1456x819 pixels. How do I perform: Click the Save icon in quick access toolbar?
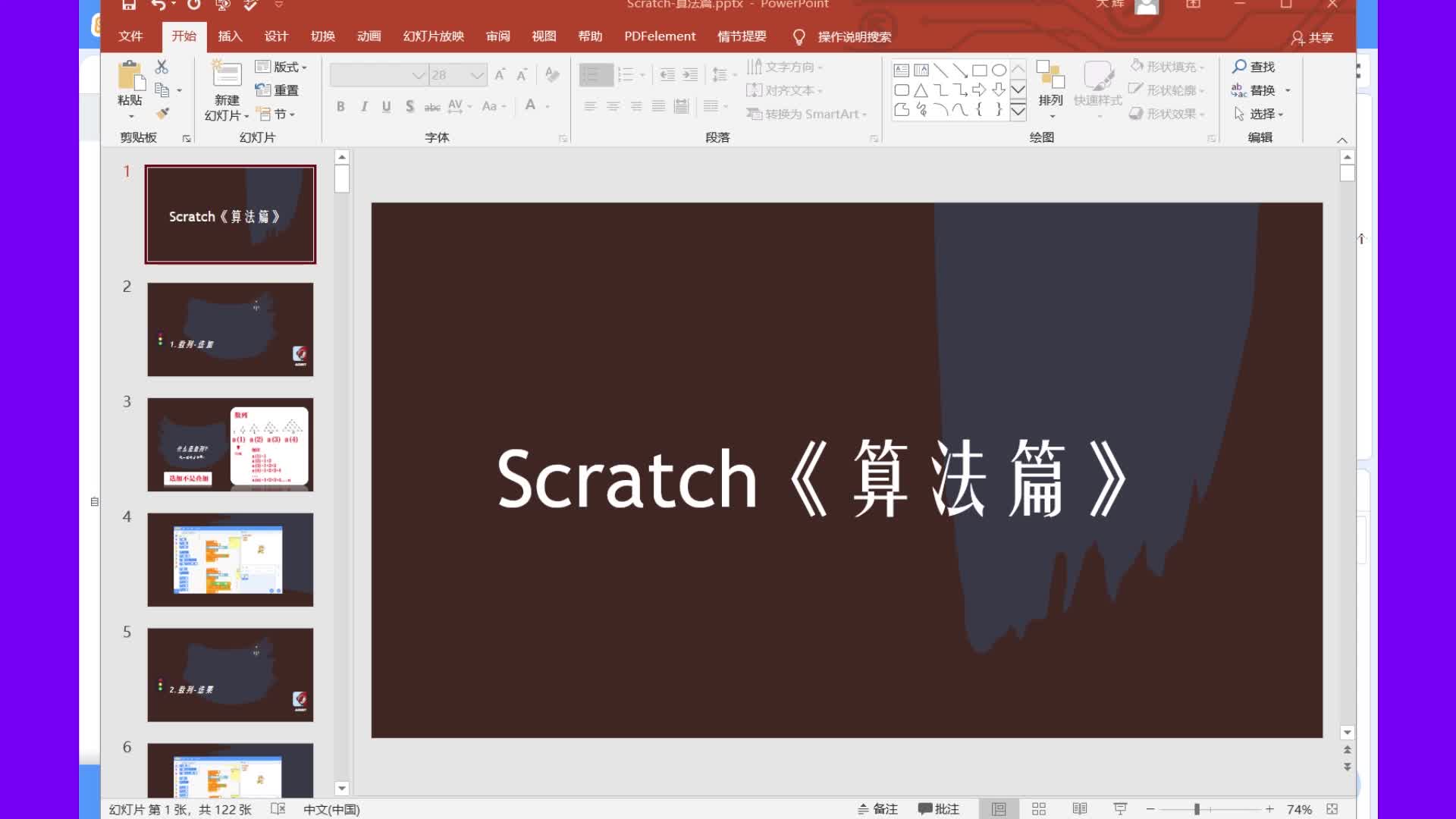(x=129, y=5)
